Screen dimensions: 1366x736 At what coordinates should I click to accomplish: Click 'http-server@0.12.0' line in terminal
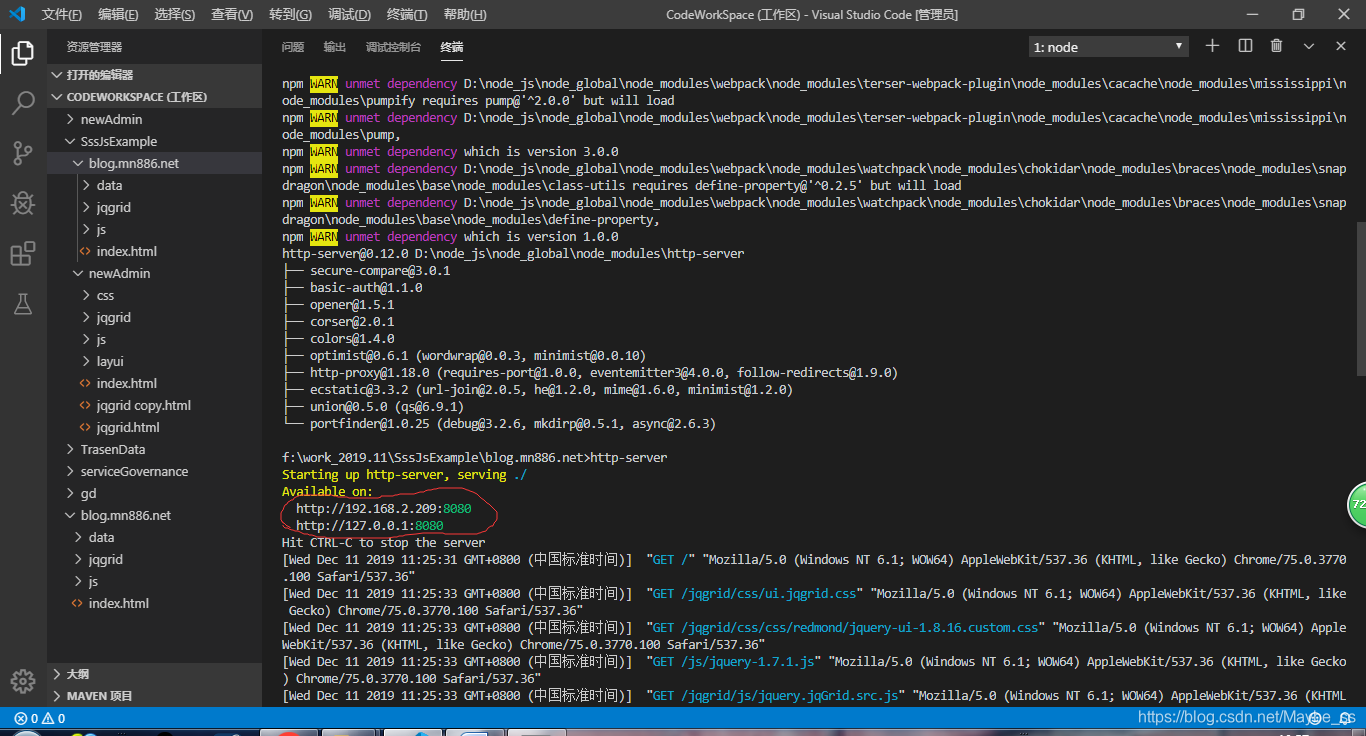513,254
